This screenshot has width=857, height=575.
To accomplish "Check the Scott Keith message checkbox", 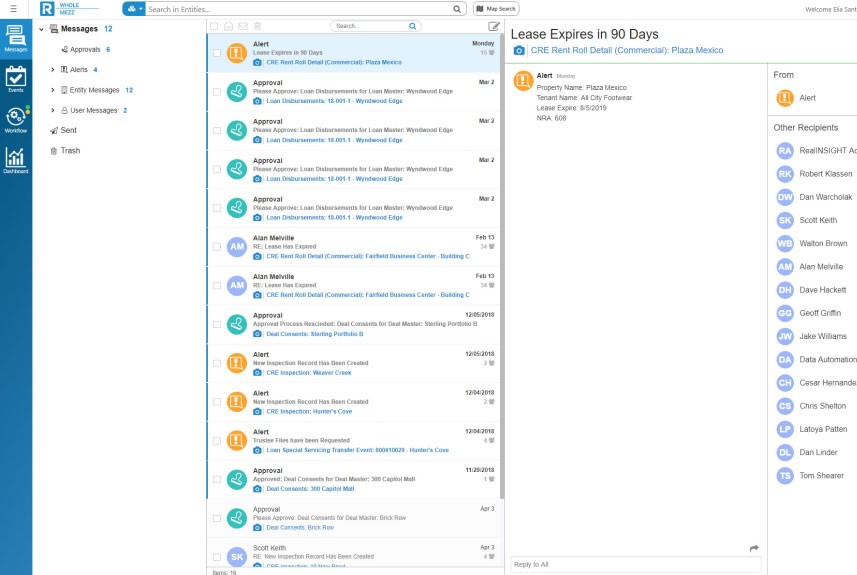I will point(217,558).
